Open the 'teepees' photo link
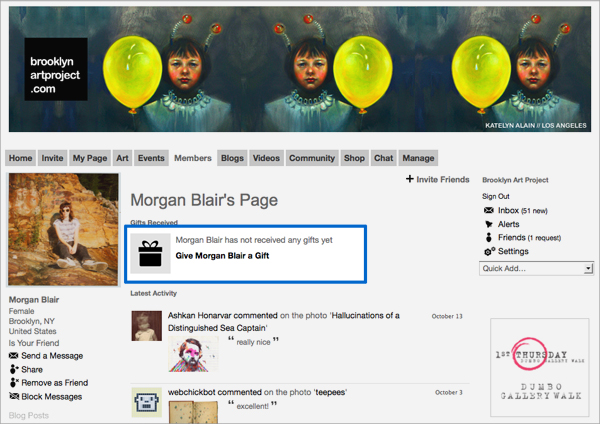The width and height of the screenshot is (600, 424). (330, 392)
